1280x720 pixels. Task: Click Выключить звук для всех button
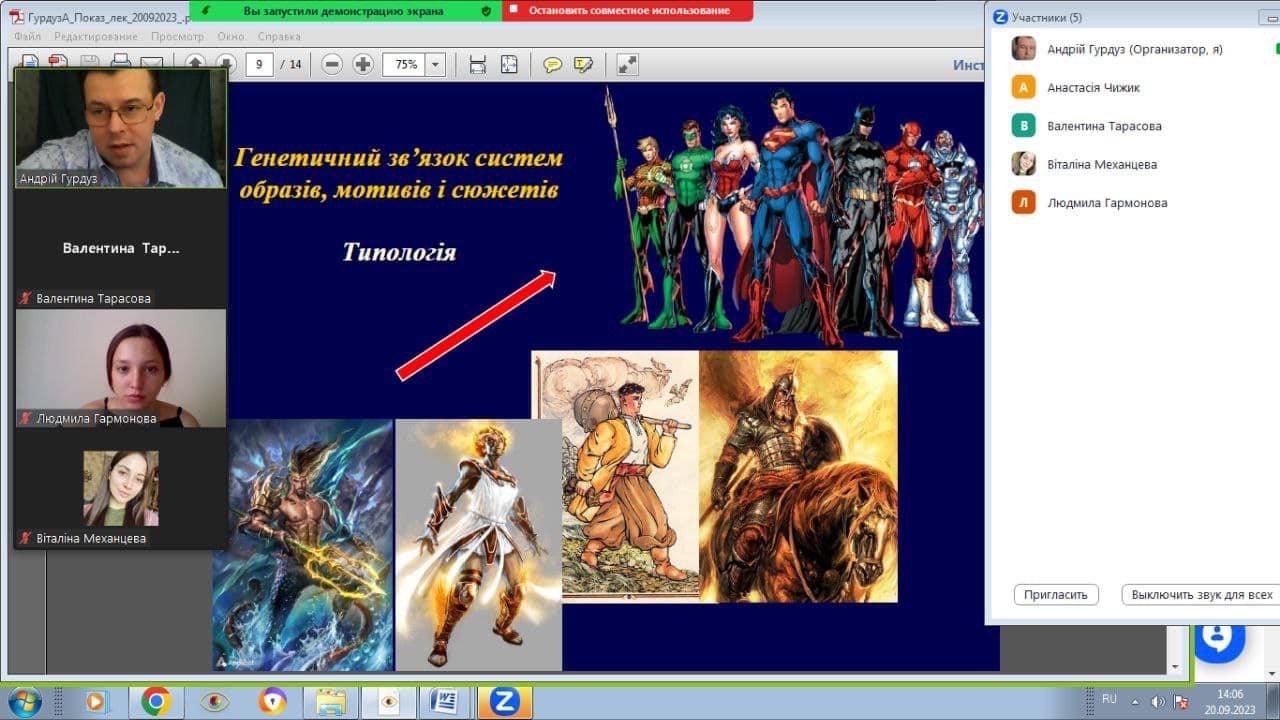1201,595
